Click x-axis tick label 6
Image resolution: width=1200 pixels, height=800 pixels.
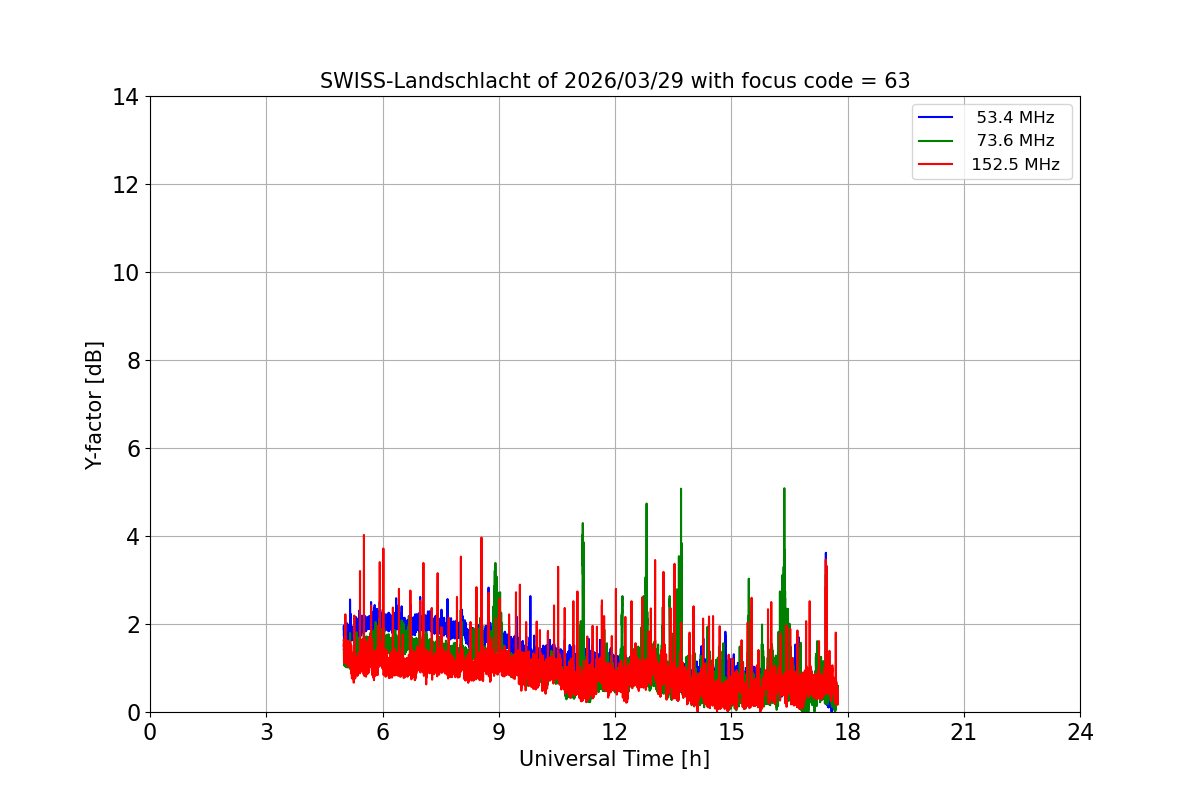click(382, 731)
